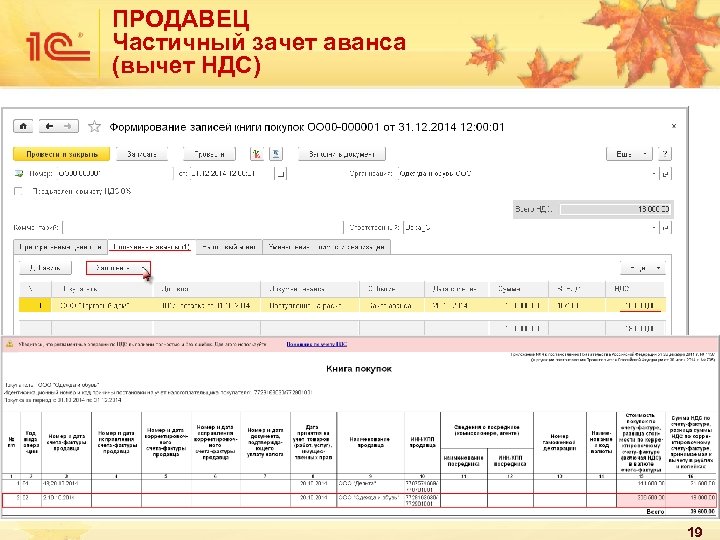Show Дт/Кт postings icon in toolbar
Viewport: 720px width, 540px height.
pyautogui.click(x=257, y=154)
